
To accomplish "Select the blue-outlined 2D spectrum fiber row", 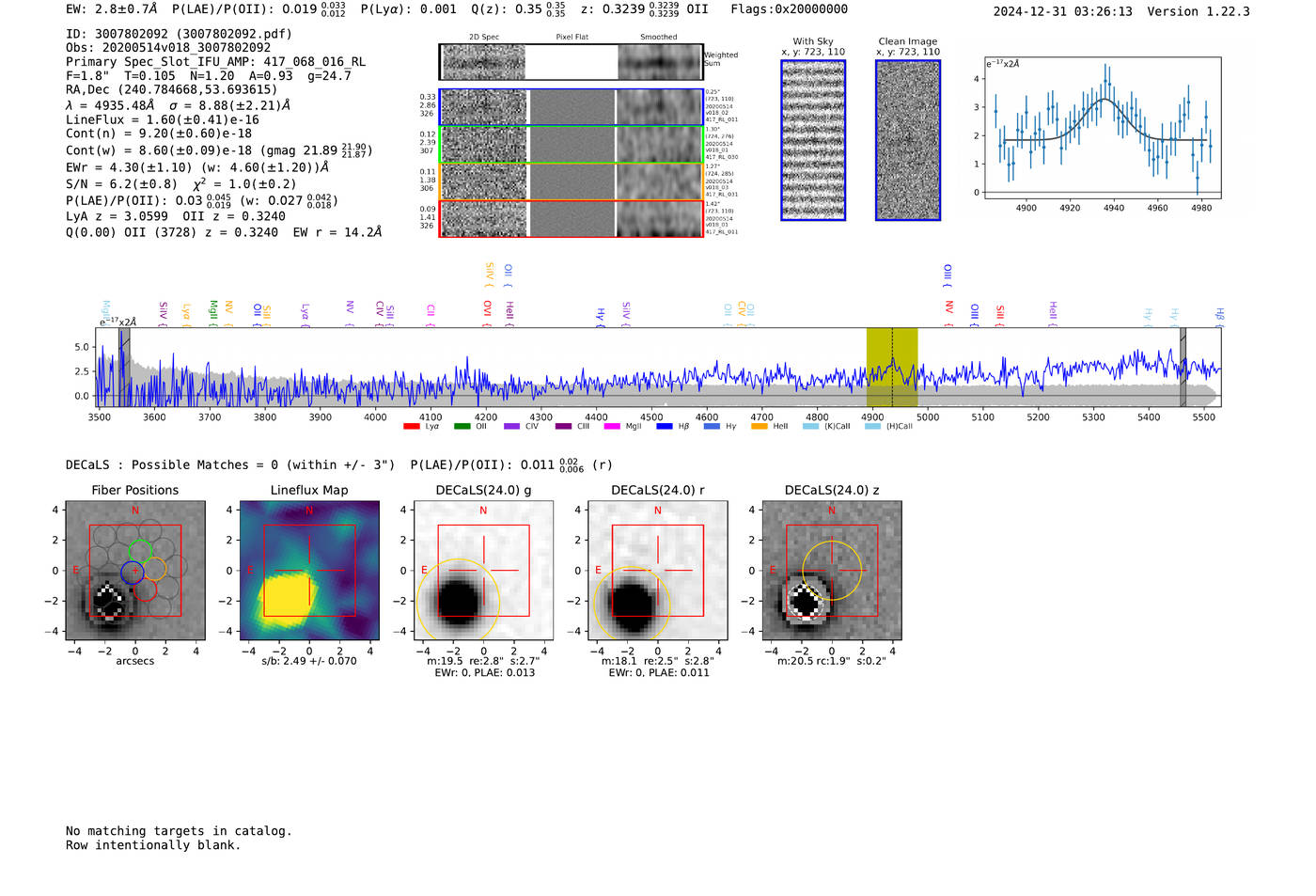I will pos(571,107).
